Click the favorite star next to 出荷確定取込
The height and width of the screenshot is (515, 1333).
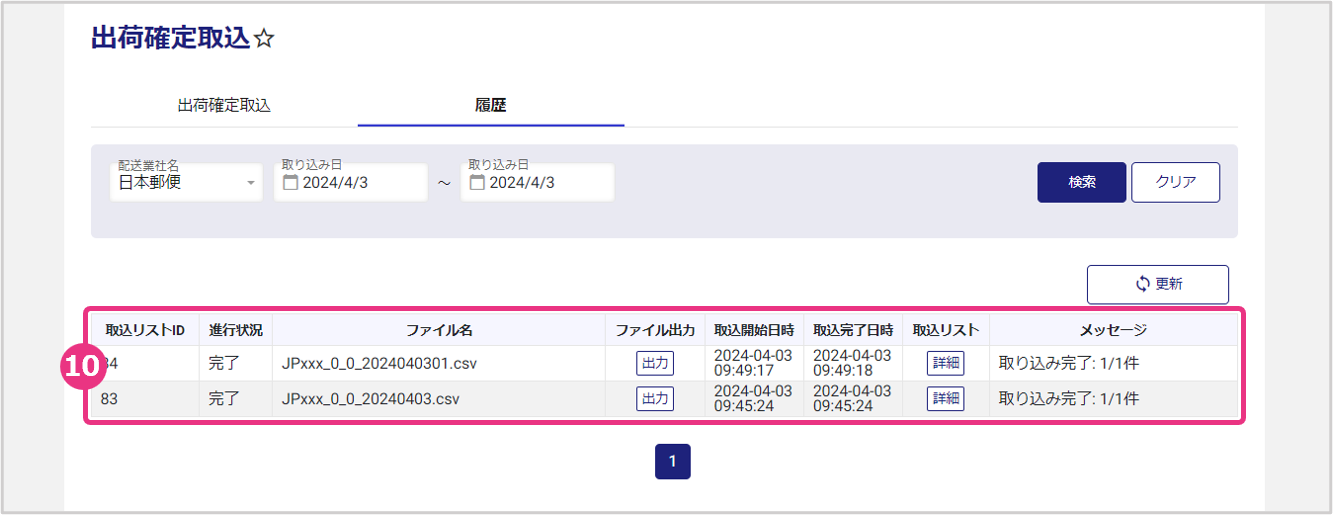pos(264,39)
